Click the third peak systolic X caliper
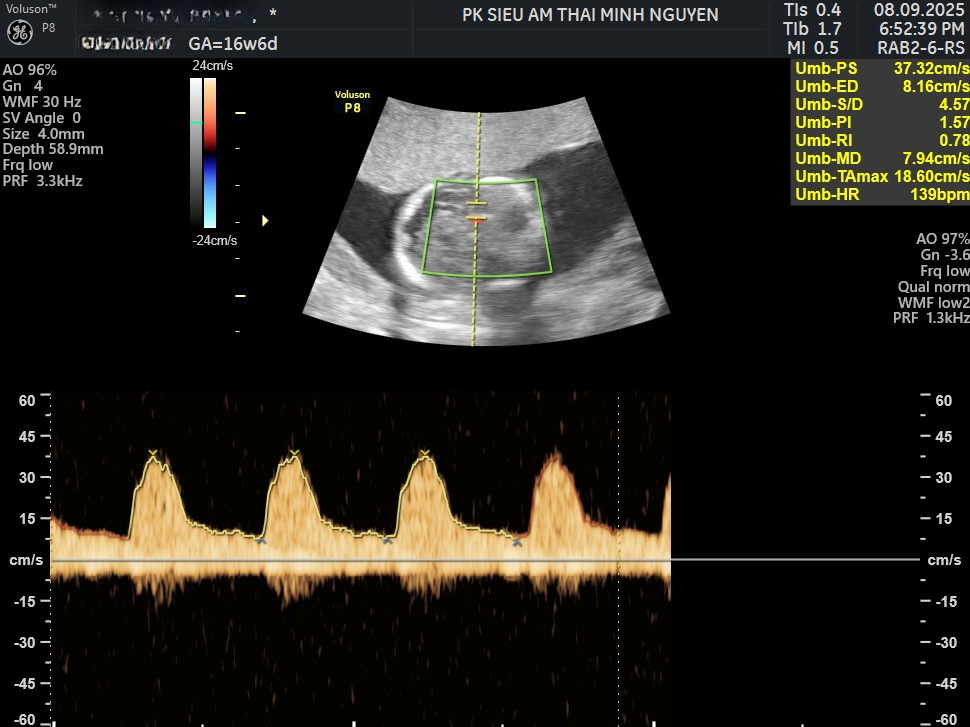Viewport: 970px width, 727px height. click(x=425, y=455)
